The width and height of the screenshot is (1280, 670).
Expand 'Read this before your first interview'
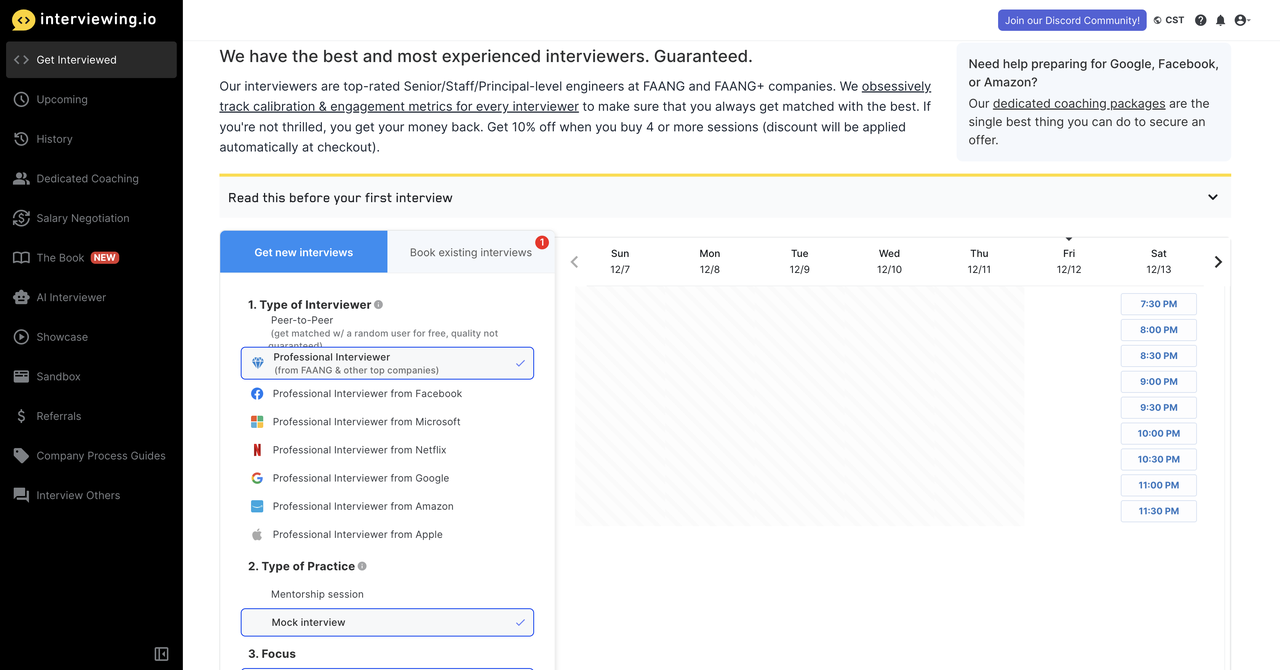coord(1212,197)
